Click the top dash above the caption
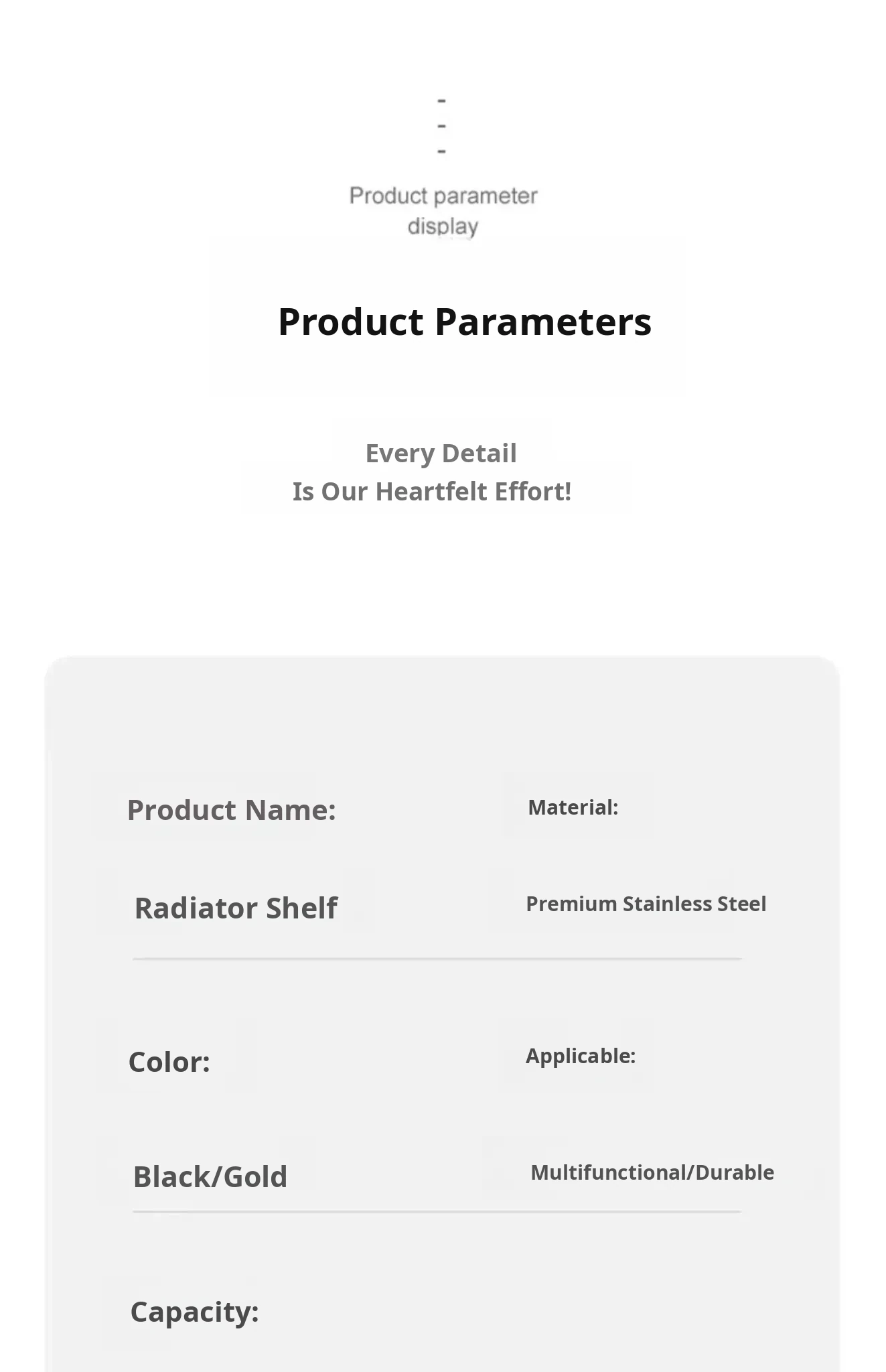The width and height of the screenshot is (886, 1372). coord(441,101)
